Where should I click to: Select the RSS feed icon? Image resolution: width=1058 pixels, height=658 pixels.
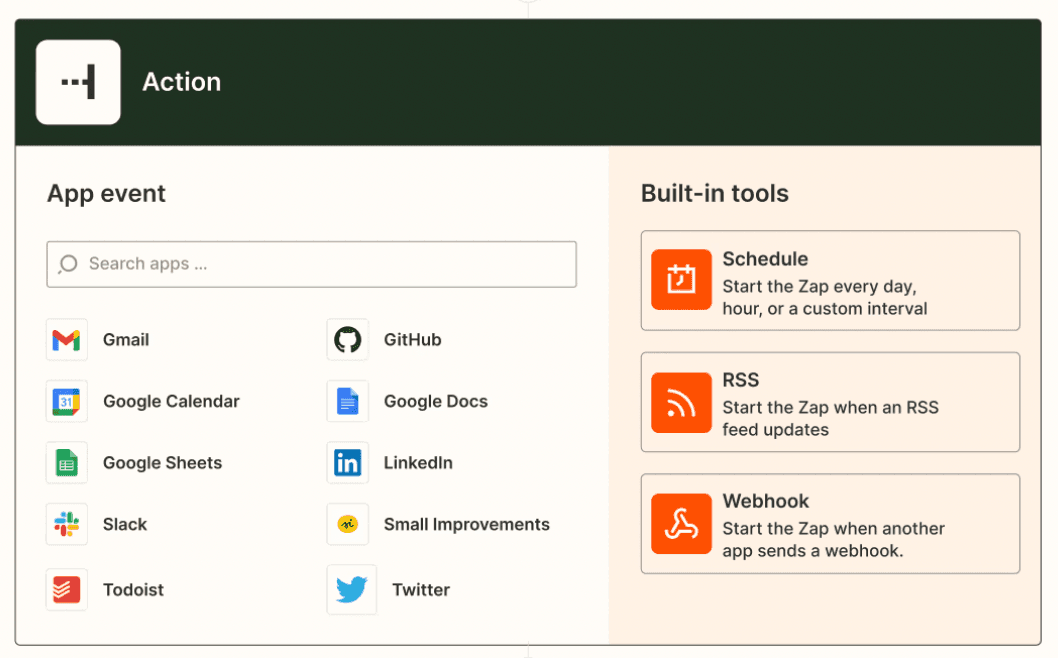[x=681, y=402]
